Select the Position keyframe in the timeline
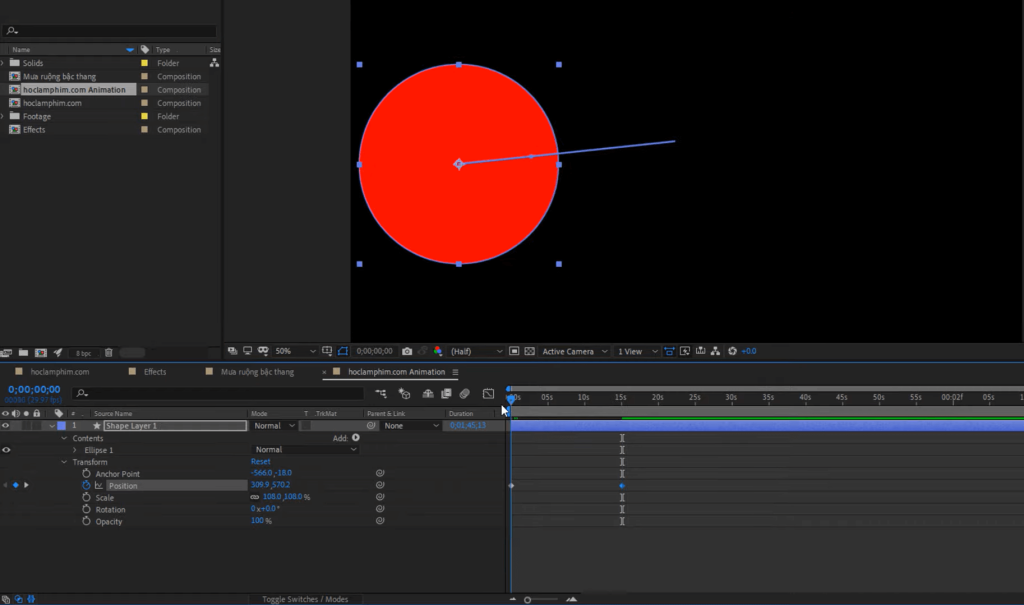Viewport: 1024px width, 605px height. [622, 485]
